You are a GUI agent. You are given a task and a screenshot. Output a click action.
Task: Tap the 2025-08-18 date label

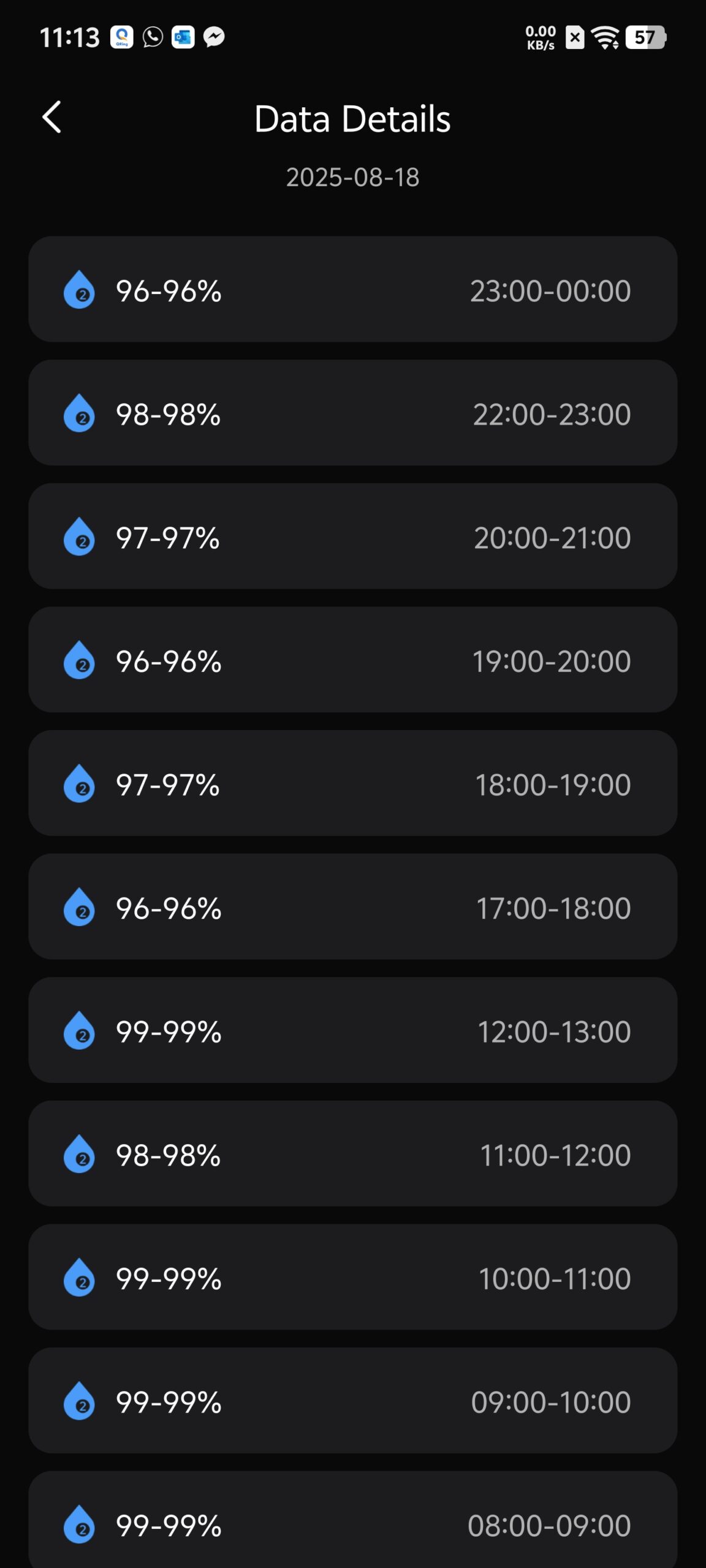(353, 178)
